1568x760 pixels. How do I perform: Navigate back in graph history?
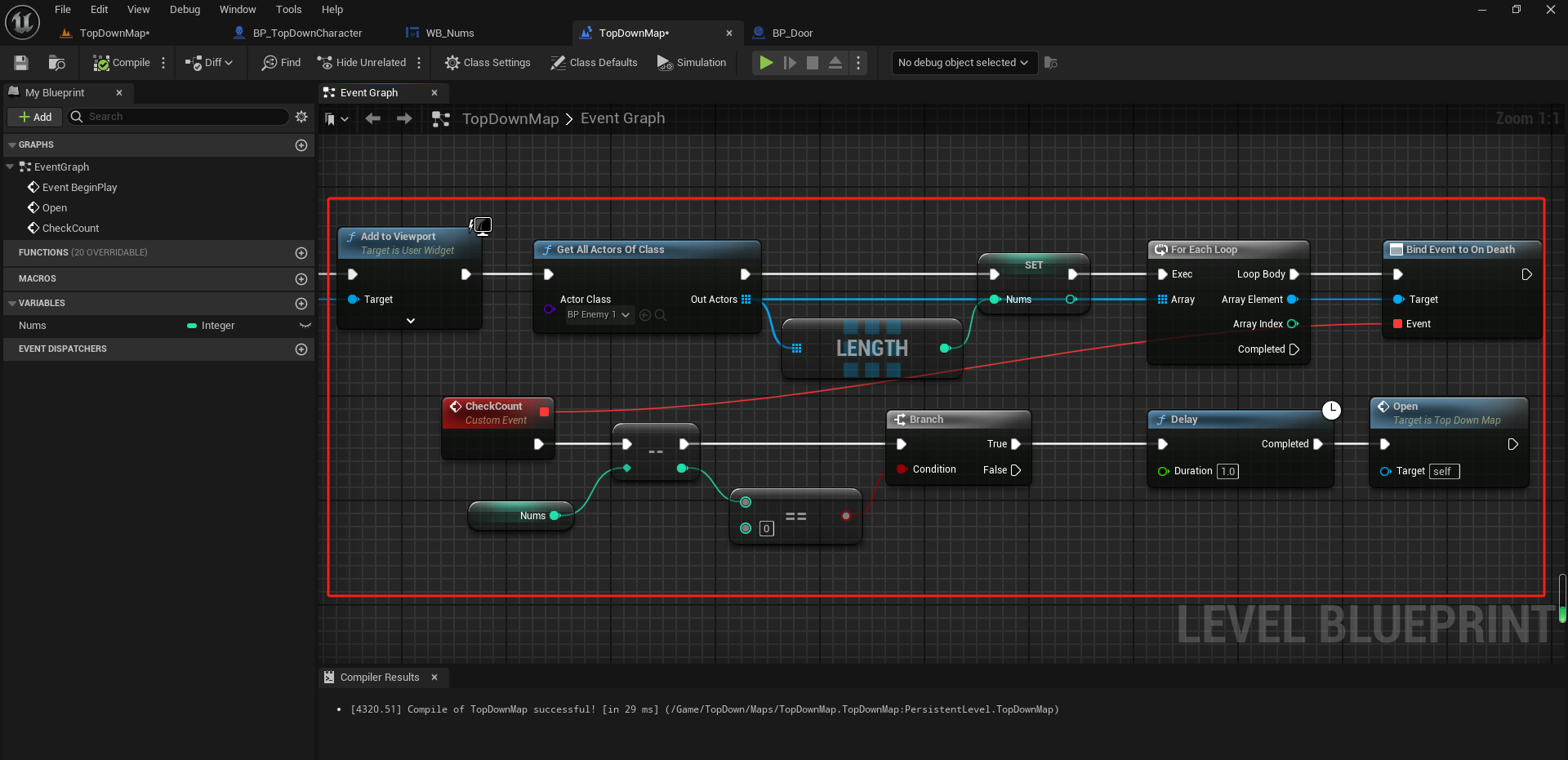pyautogui.click(x=373, y=119)
